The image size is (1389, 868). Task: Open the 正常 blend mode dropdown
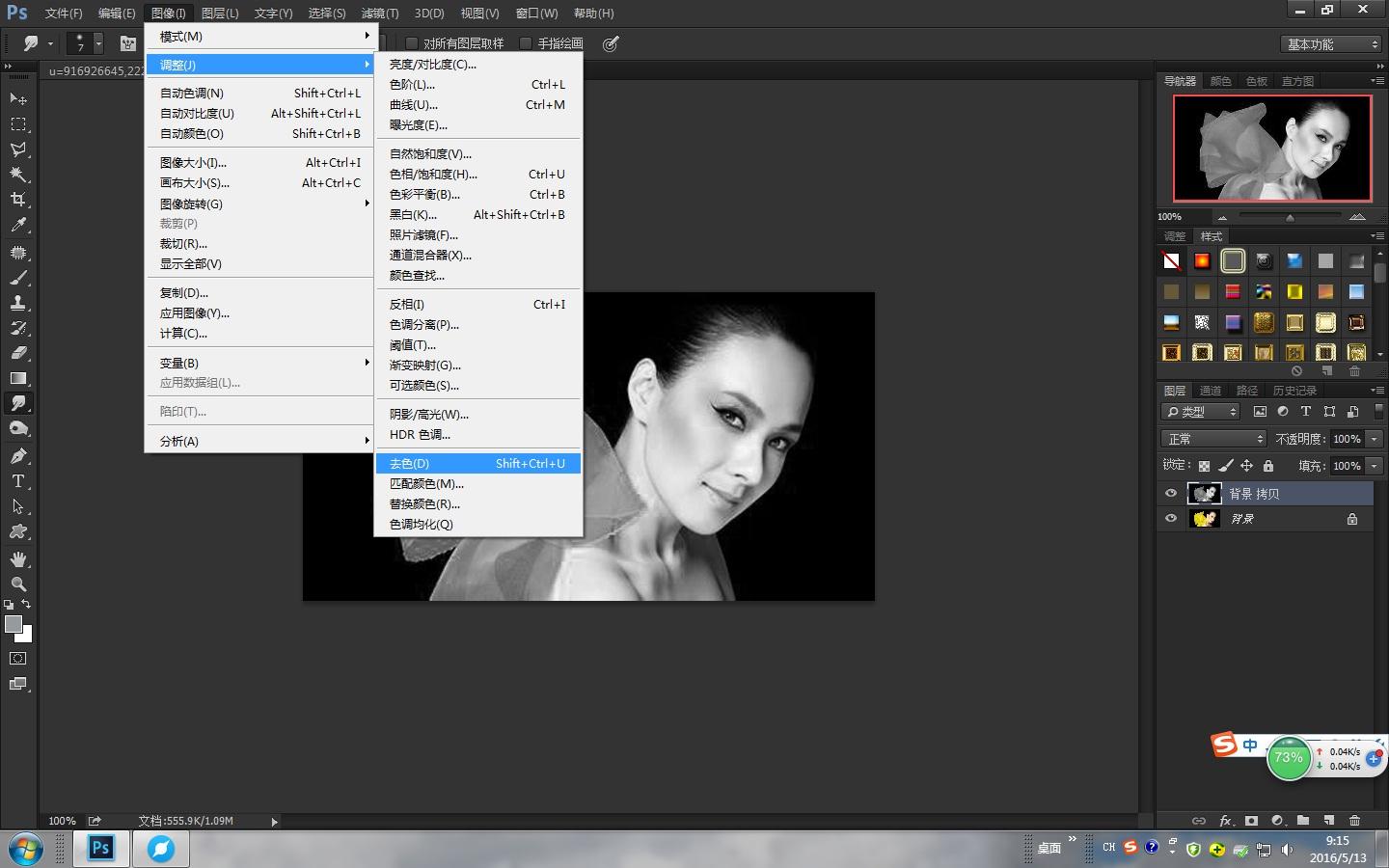point(1213,439)
